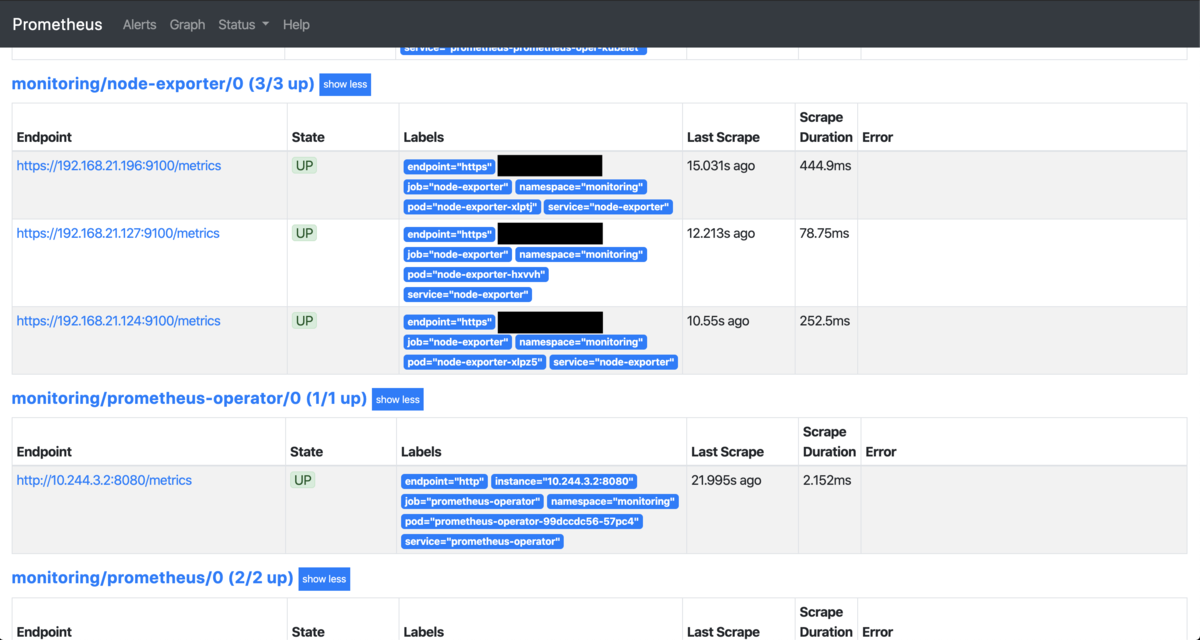
Task: Collapse node-exporter targets with show less
Action: coord(345,84)
